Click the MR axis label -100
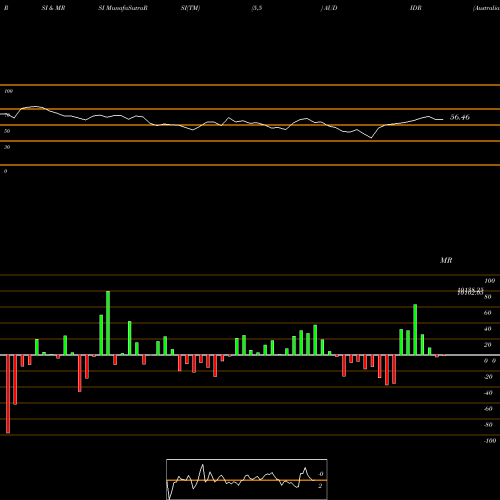Image resolution: width=500 pixels, height=500 pixels. [490, 441]
